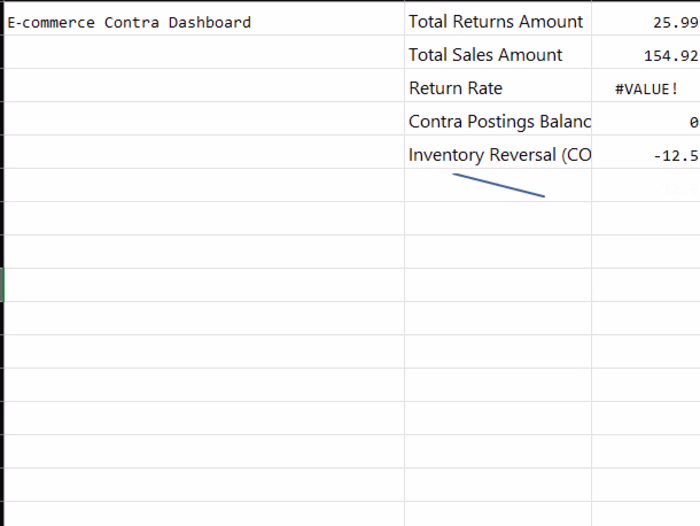The height and width of the screenshot is (526, 700).
Task: Select the blank cell left of Inventory Reversal
Action: click(204, 155)
